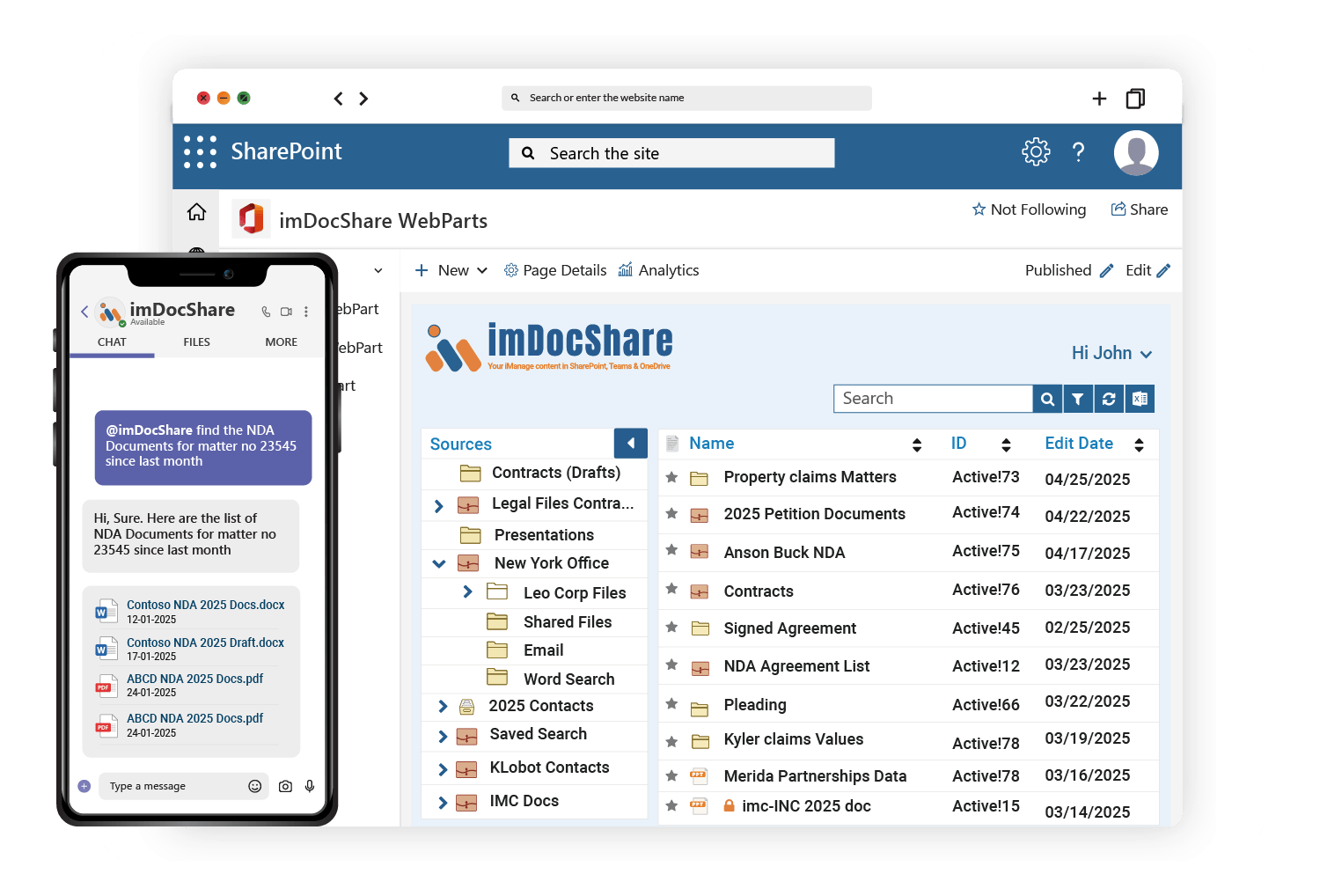
Task: Open the SharePoint app launcher grid
Action: point(200,151)
